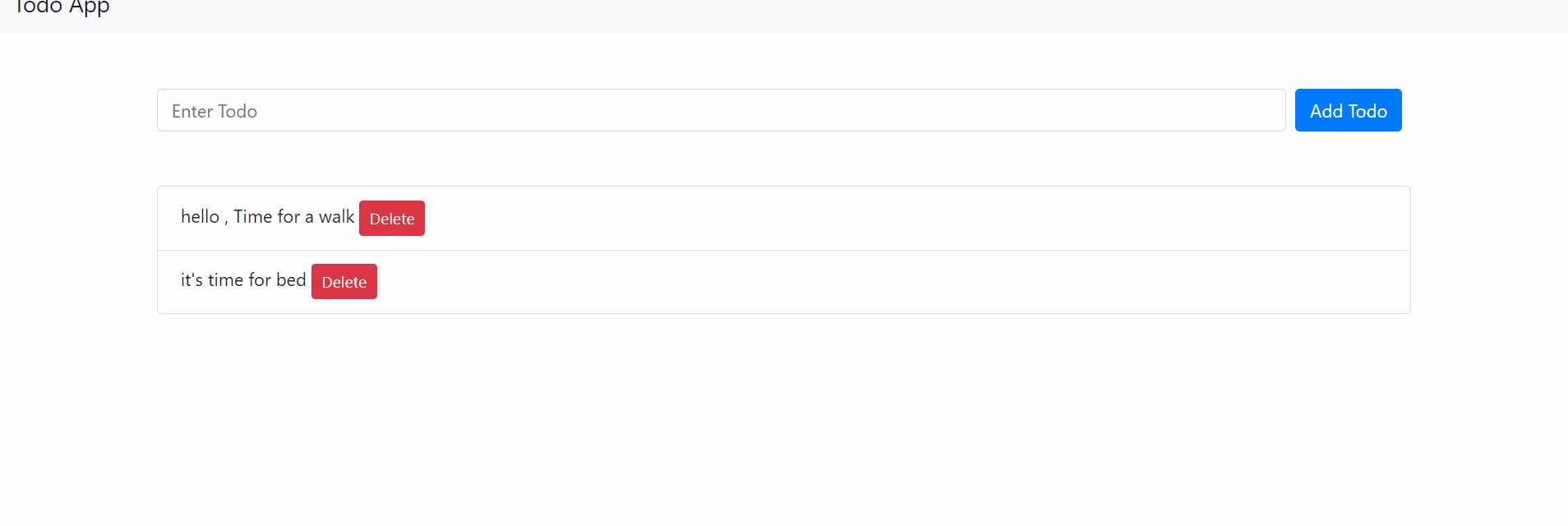Click the todo list container panel

point(782,249)
